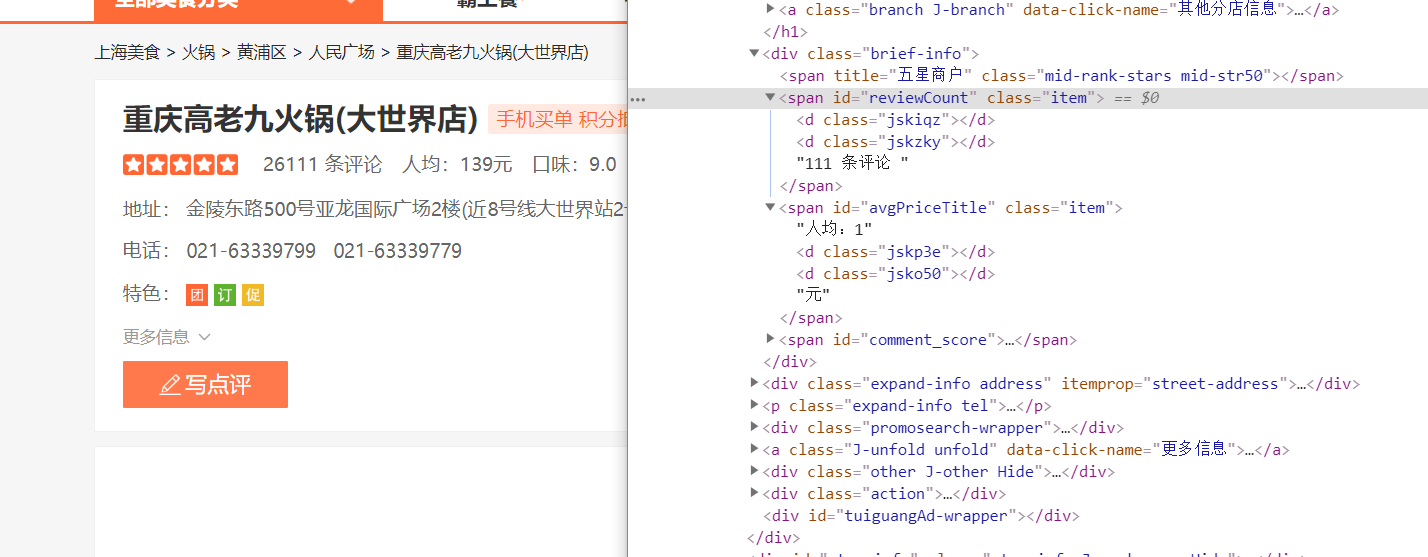Click the green 订 reservation icon

[x=225, y=295]
